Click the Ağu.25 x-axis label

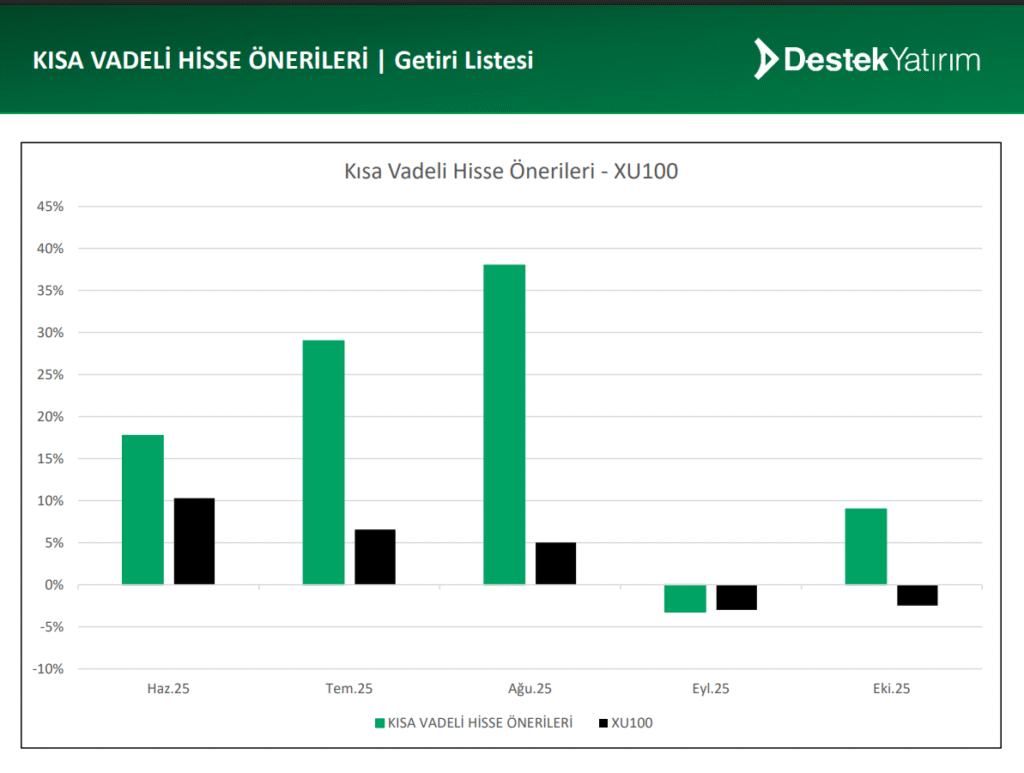530,688
